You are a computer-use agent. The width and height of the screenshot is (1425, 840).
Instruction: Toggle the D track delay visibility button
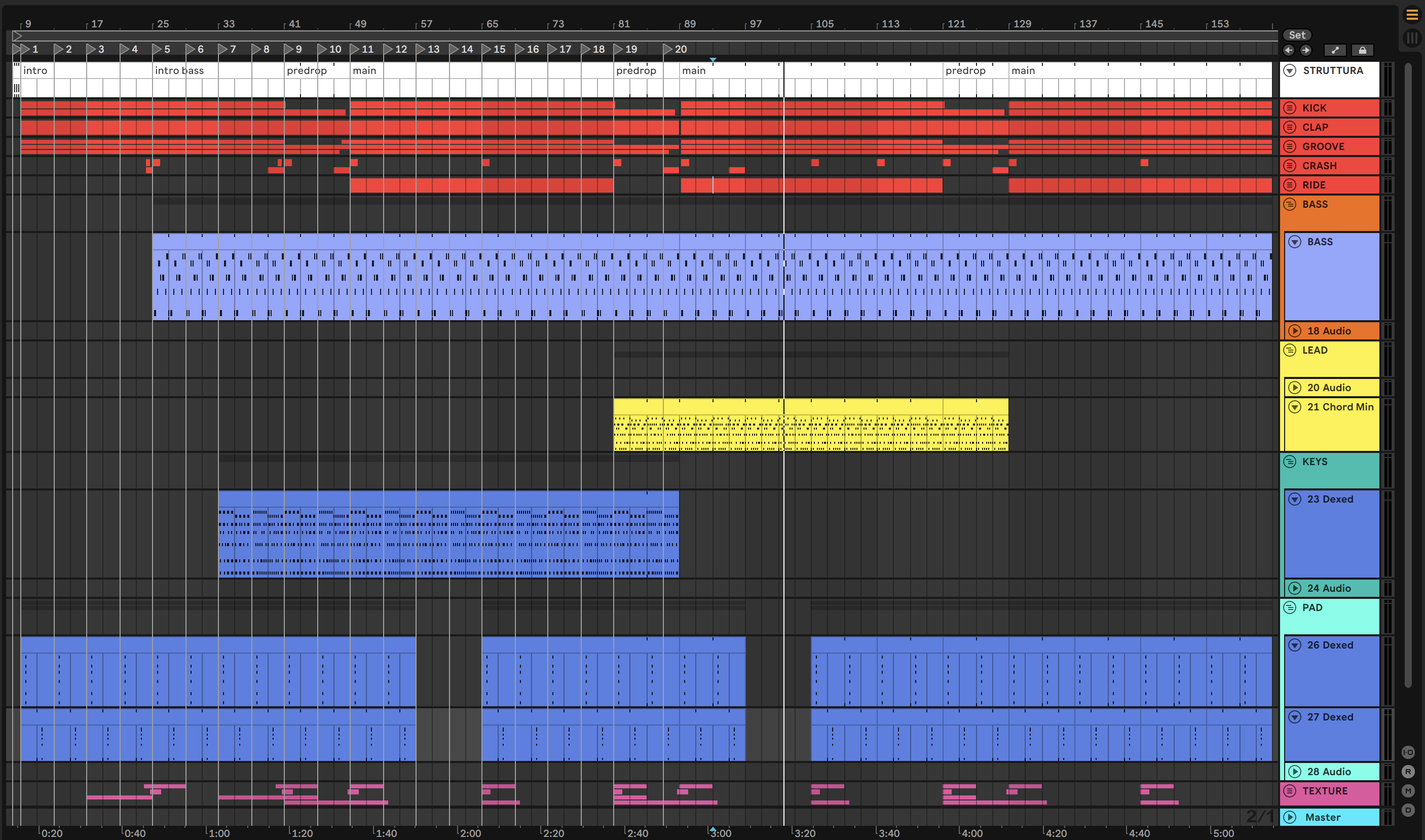[x=1408, y=810]
